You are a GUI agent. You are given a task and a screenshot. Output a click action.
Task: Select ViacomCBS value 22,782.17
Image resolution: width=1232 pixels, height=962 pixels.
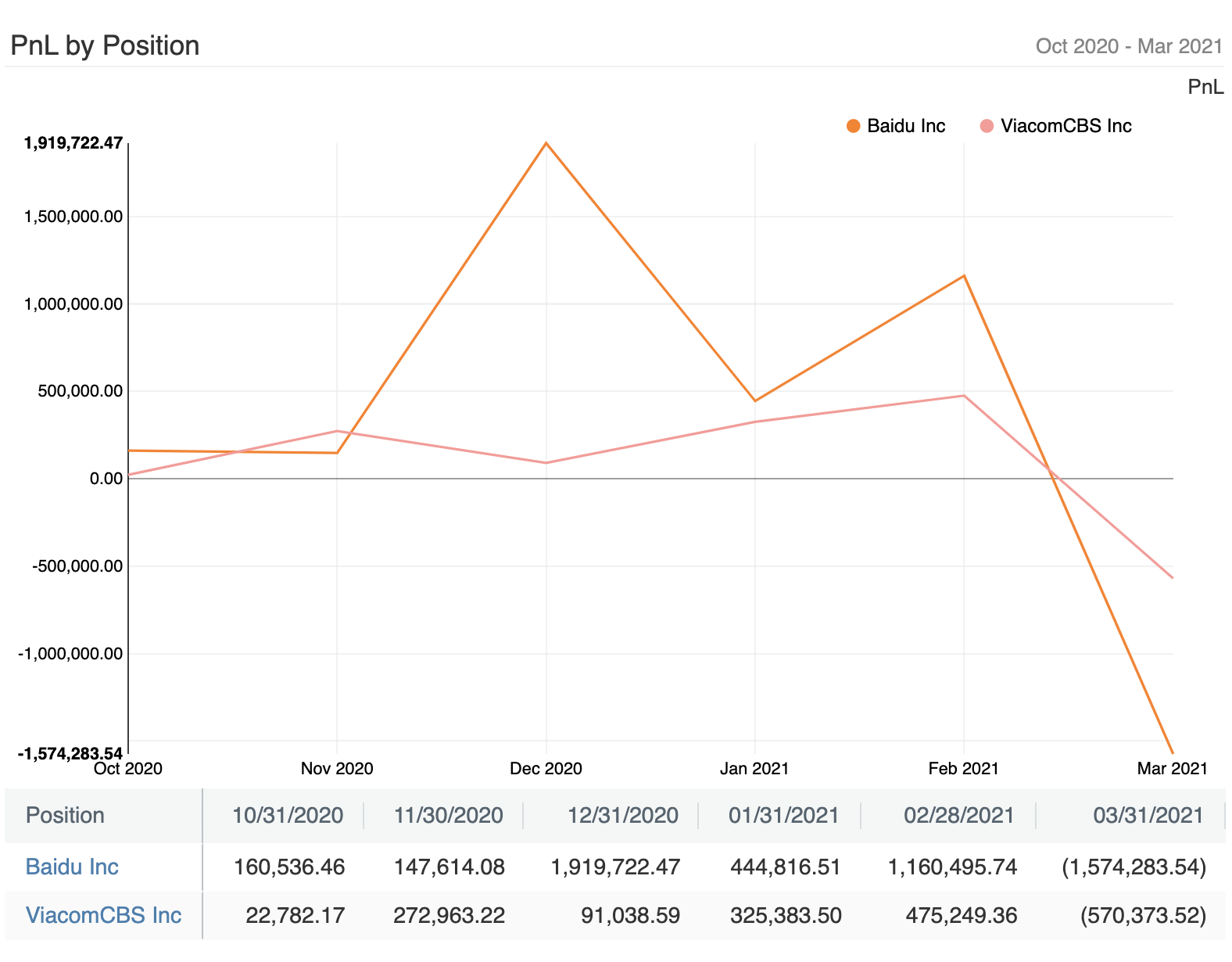[295, 915]
